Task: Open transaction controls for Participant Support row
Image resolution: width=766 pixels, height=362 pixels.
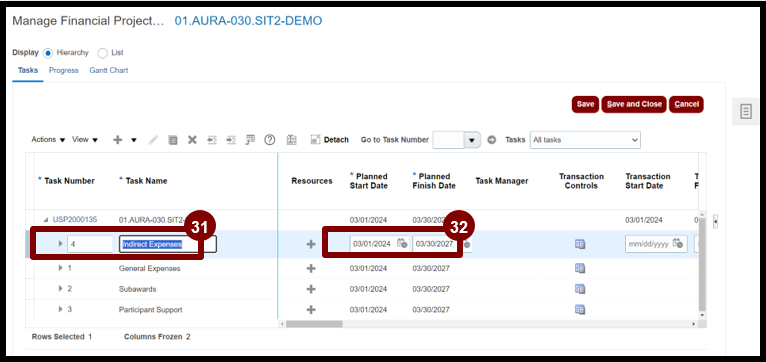Action: point(580,310)
